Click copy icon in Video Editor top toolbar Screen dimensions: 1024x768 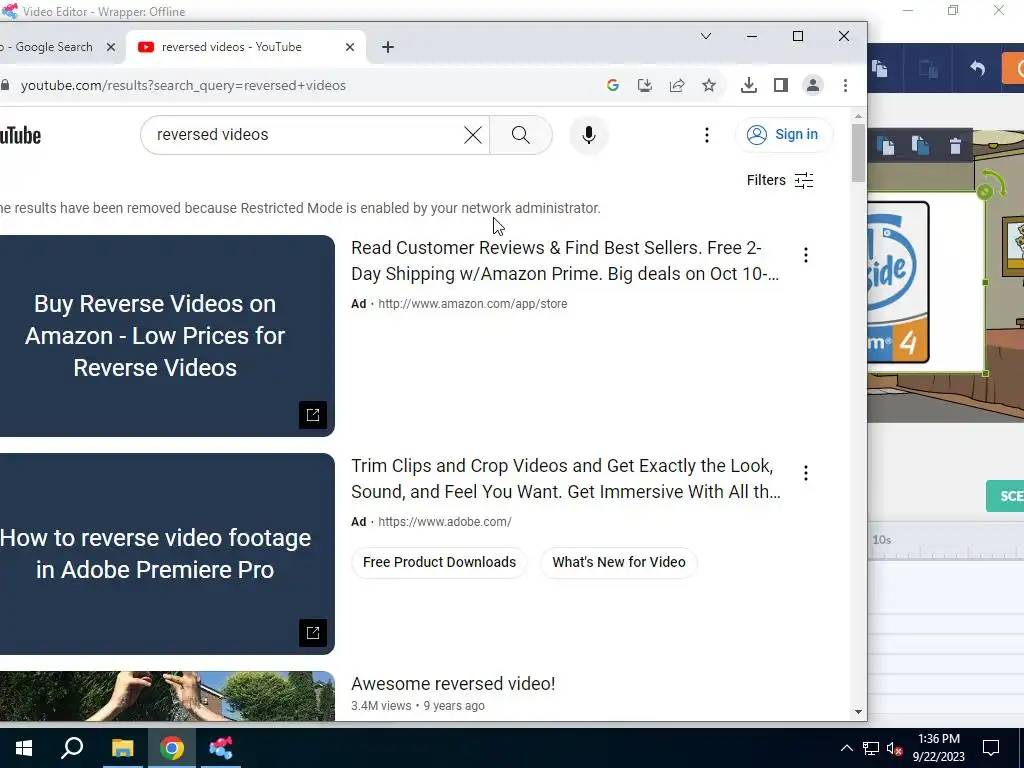pyautogui.click(x=880, y=68)
